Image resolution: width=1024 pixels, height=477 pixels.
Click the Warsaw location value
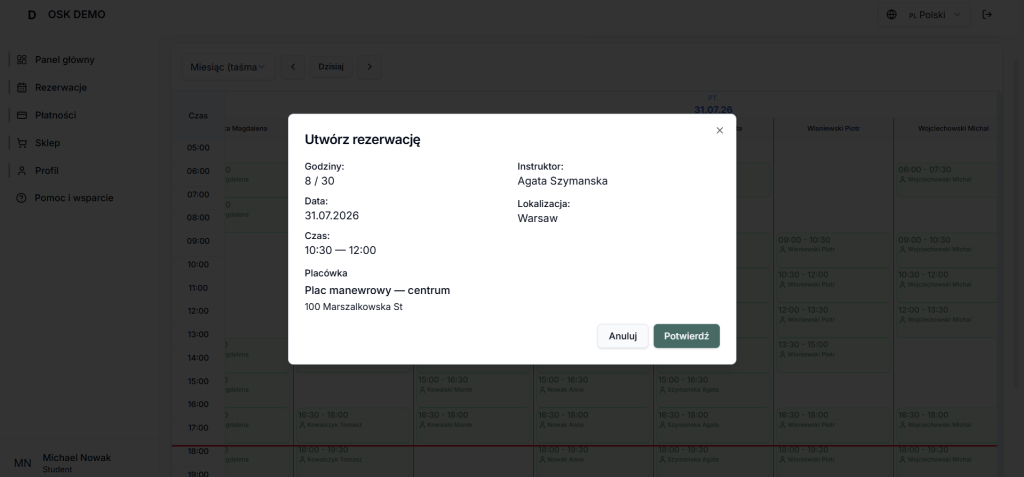tap(537, 218)
